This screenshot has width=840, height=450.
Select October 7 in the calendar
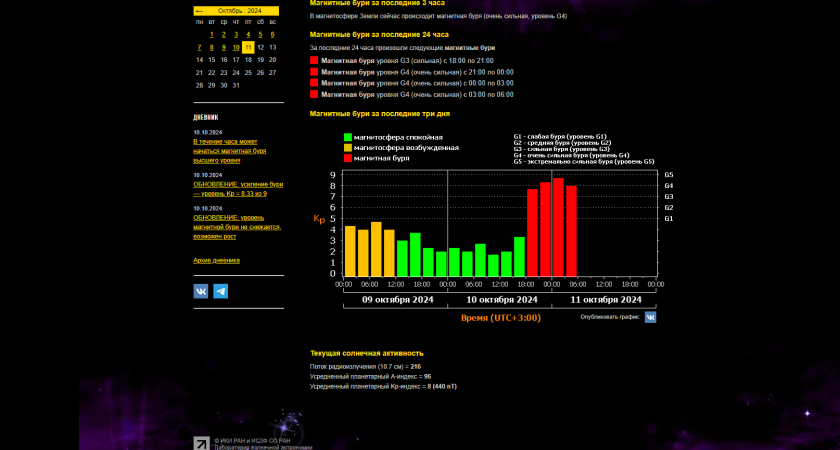click(x=199, y=47)
